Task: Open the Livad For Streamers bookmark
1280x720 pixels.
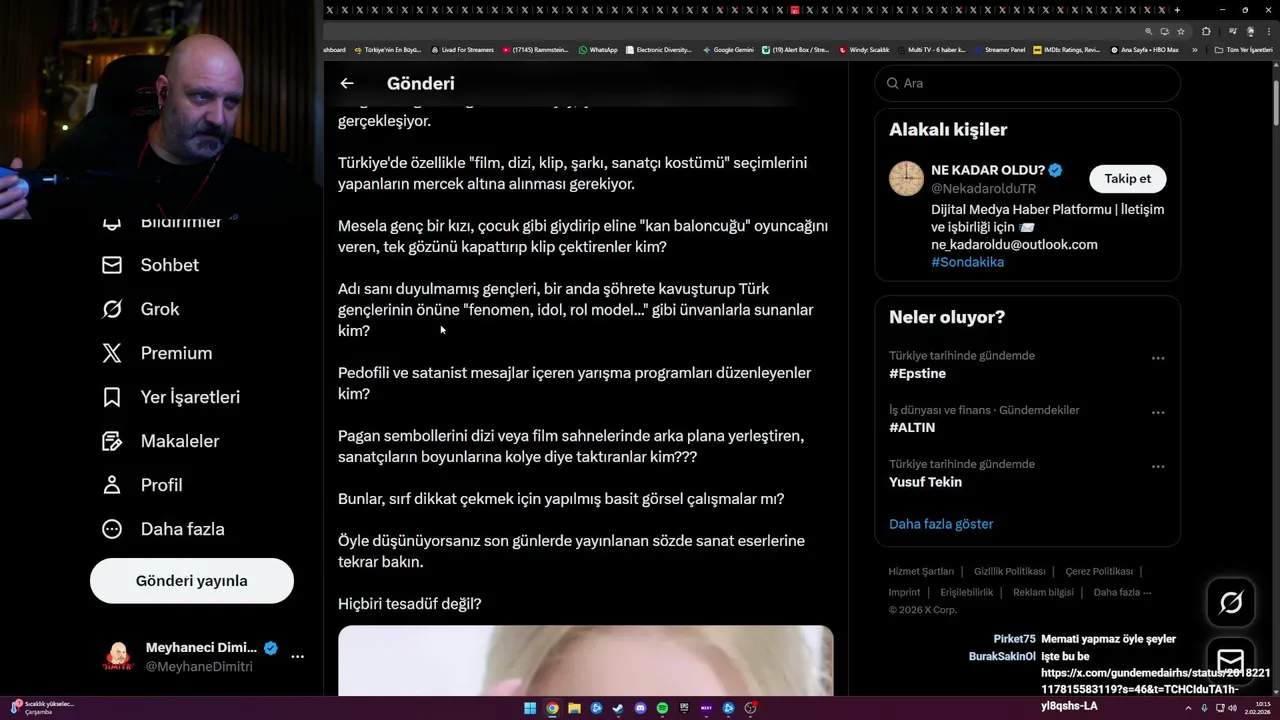Action: [x=462, y=49]
